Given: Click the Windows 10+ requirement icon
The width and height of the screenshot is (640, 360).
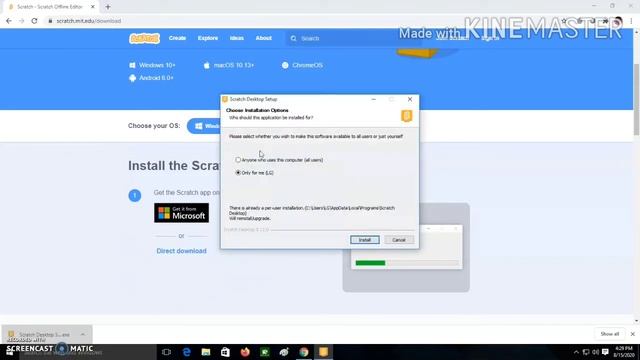Looking at the screenshot, I should pos(132,65).
